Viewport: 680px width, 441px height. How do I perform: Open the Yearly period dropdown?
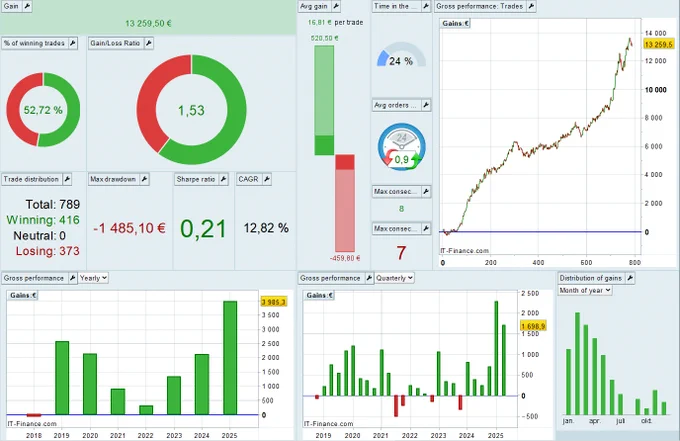coord(93,278)
